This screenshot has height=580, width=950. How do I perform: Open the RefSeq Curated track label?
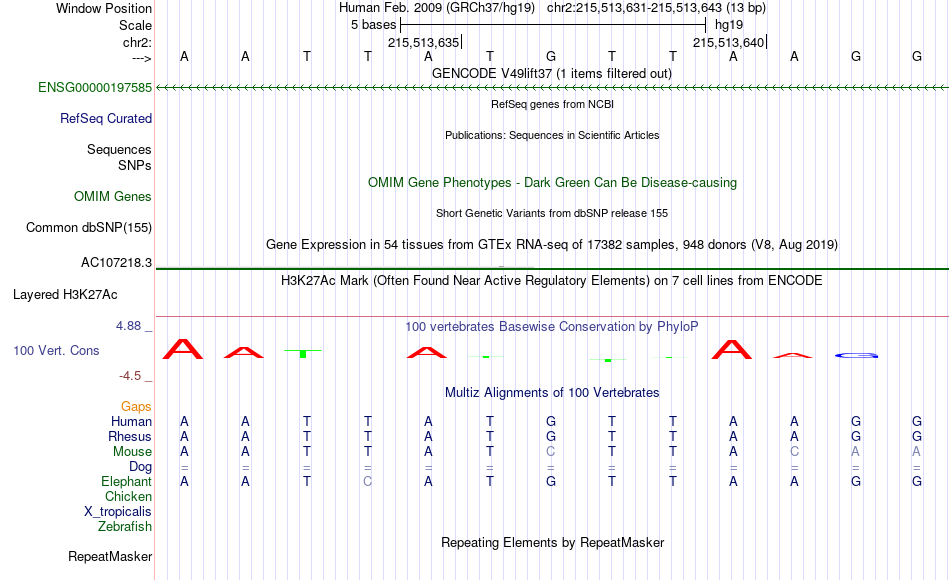click(105, 118)
